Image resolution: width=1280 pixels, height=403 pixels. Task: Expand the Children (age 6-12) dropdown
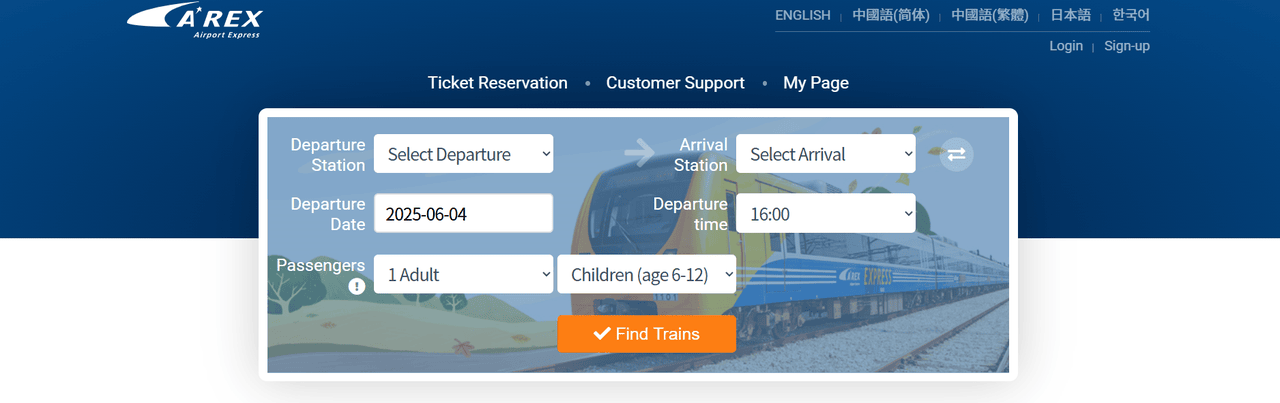646,274
